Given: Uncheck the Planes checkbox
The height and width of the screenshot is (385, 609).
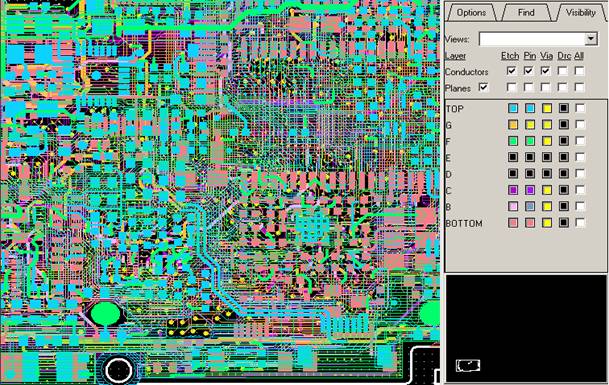Looking at the screenshot, I should tap(484, 87).
